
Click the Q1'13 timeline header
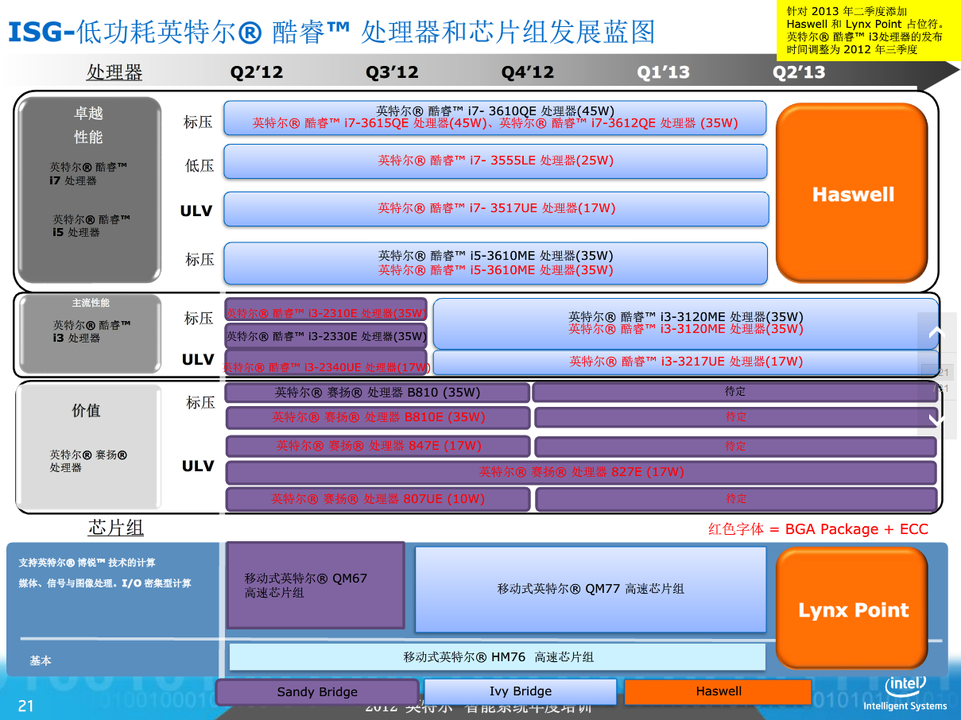[663, 72]
